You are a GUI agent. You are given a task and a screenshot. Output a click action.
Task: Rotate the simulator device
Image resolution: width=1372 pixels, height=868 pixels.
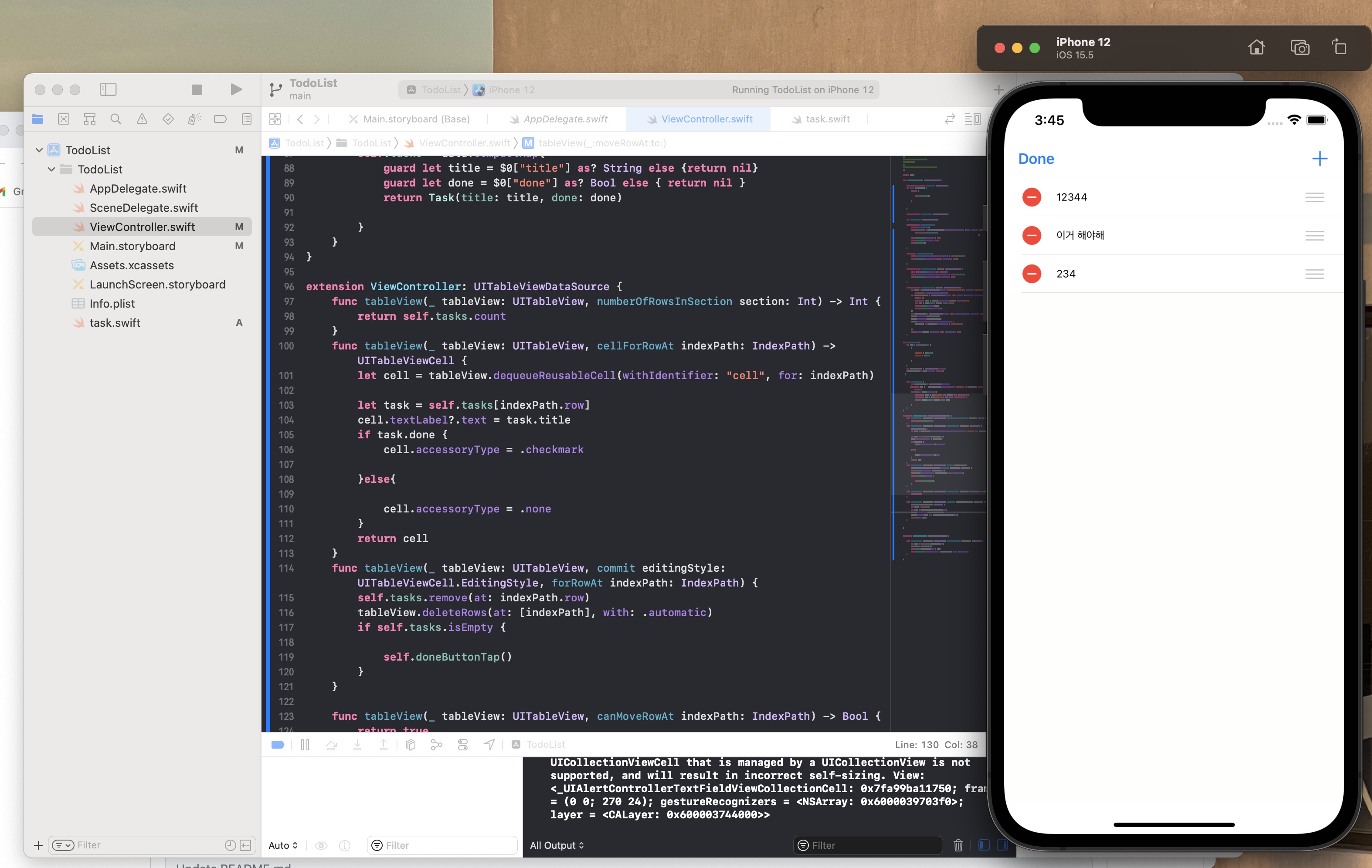pyautogui.click(x=1339, y=47)
